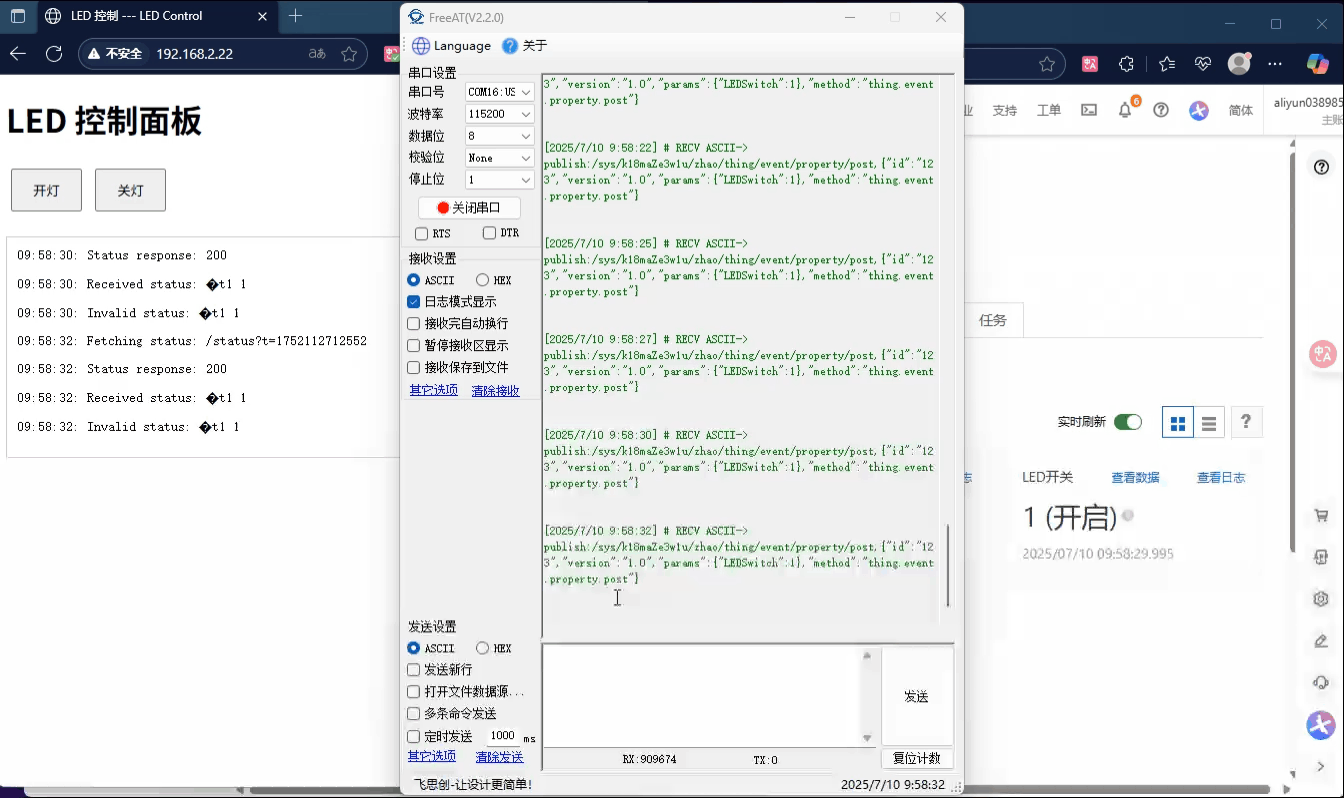The image size is (1344, 798).
Task: Expand the 串口号 COM16 dropdown
Action: tap(500, 92)
